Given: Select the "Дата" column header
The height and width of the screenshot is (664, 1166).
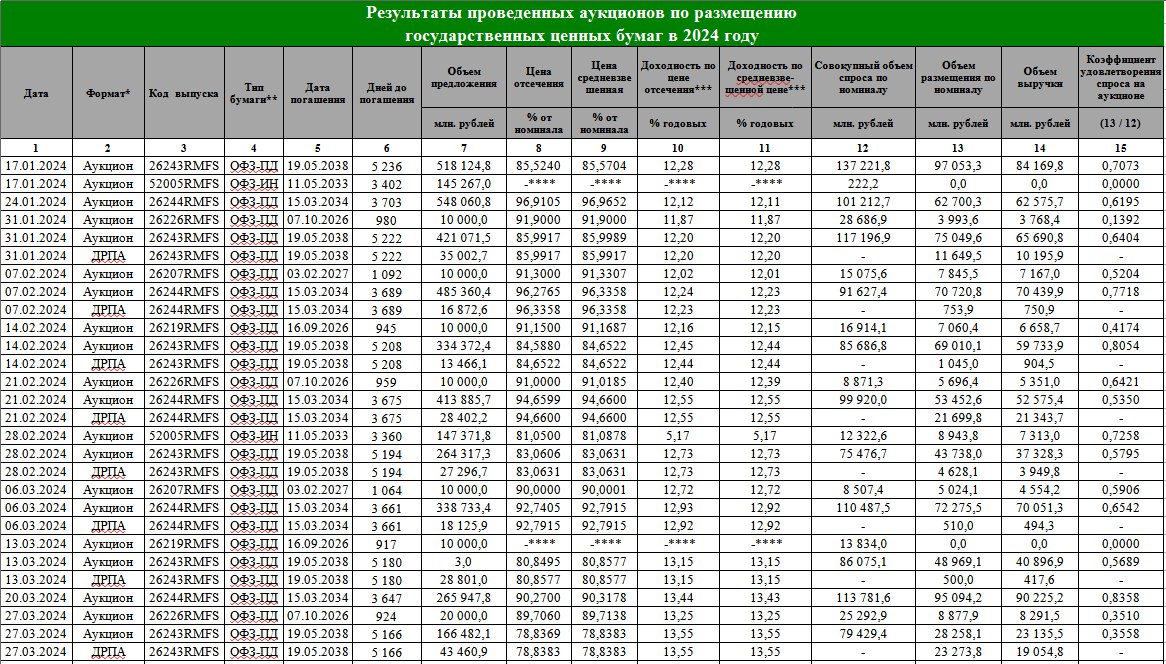Looking at the screenshot, I should 36,93.
